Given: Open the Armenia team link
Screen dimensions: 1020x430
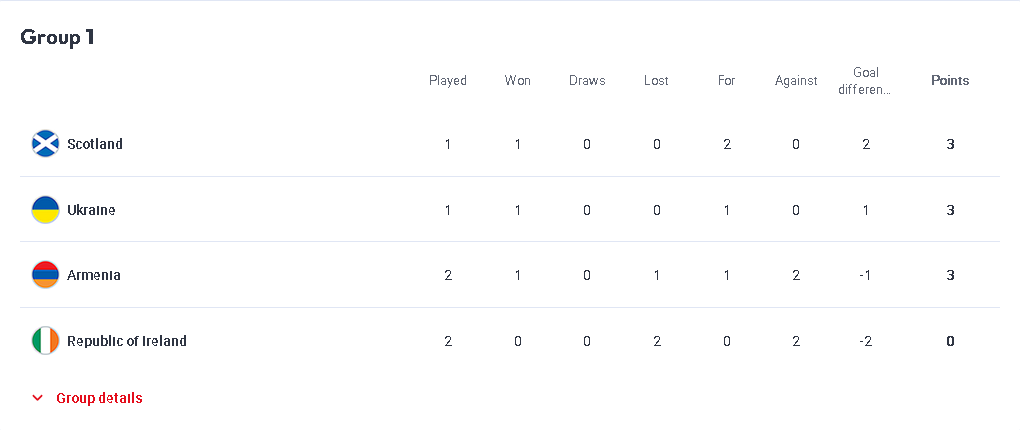Looking at the screenshot, I should coord(94,275).
